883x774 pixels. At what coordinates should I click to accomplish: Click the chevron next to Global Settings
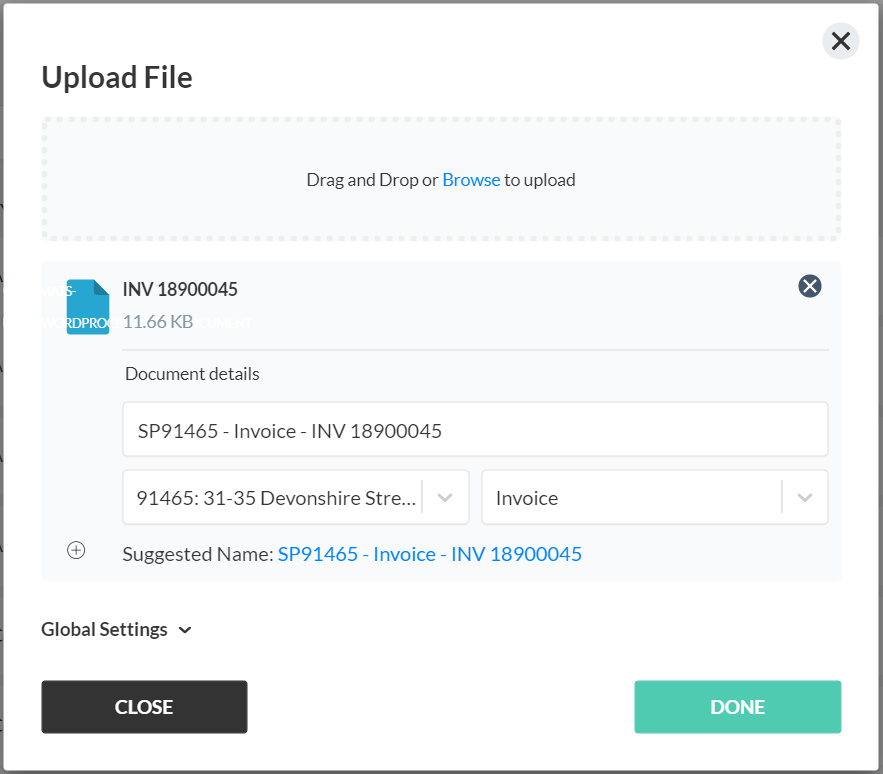(x=185, y=630)
